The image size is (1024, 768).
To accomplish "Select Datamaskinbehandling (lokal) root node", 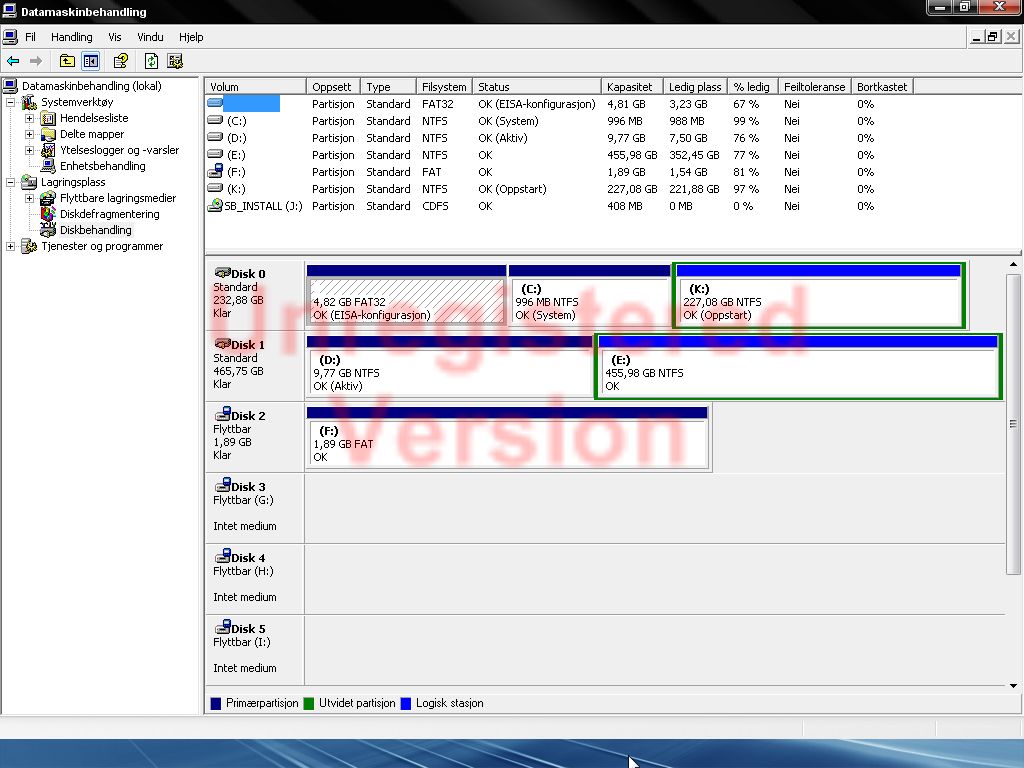I will (x=91, y=86).
